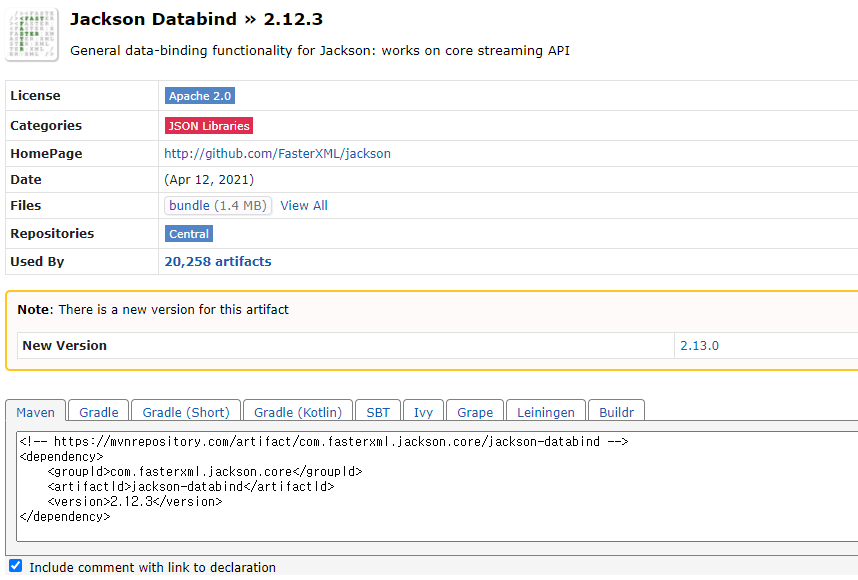858x580 pixels.
Task: Switch to the Gradle tab
Action: [98, 412]
